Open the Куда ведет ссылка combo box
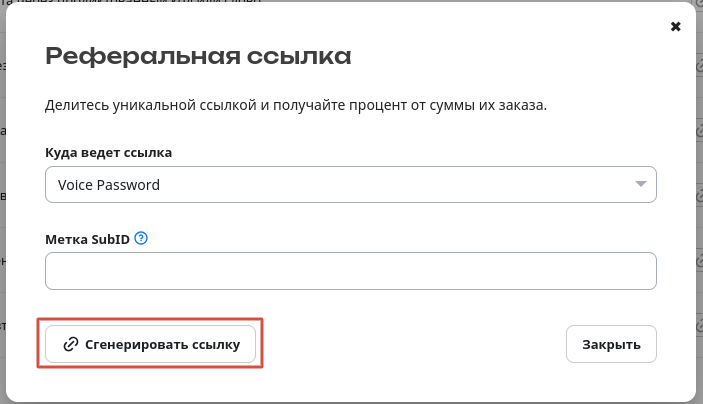 point(351,185)
